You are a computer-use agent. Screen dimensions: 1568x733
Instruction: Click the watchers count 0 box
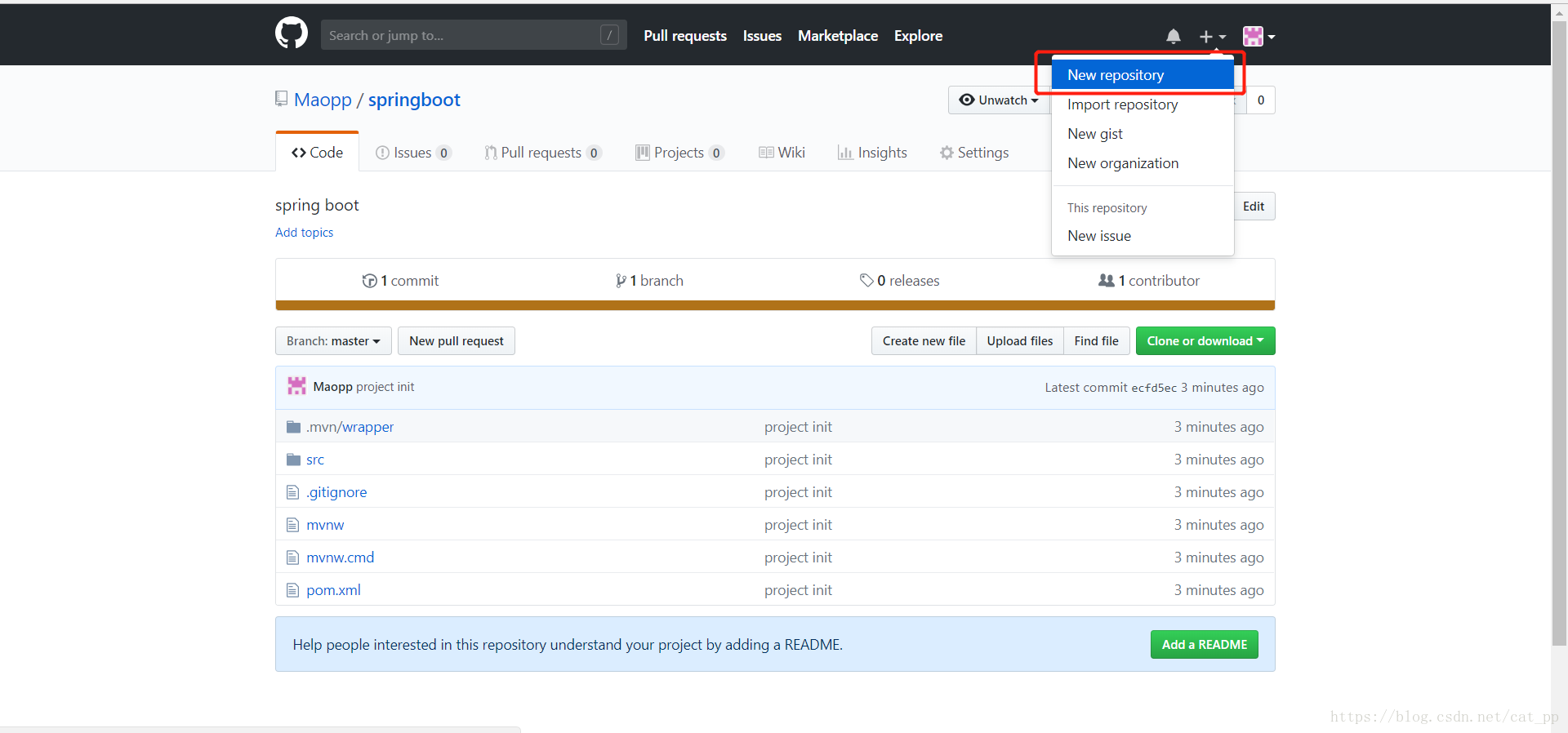1261,100
